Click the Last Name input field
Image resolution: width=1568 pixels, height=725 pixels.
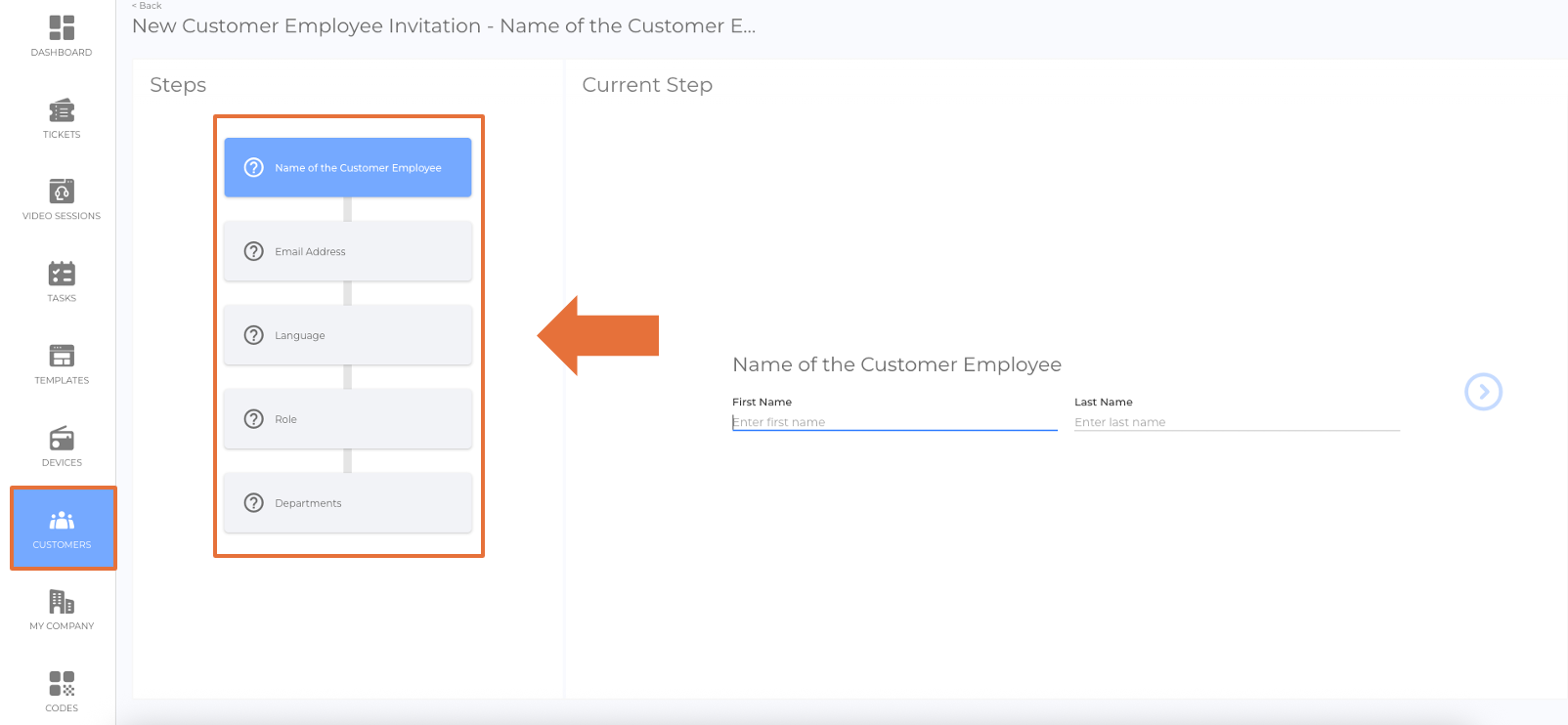tap(1236, 422)
